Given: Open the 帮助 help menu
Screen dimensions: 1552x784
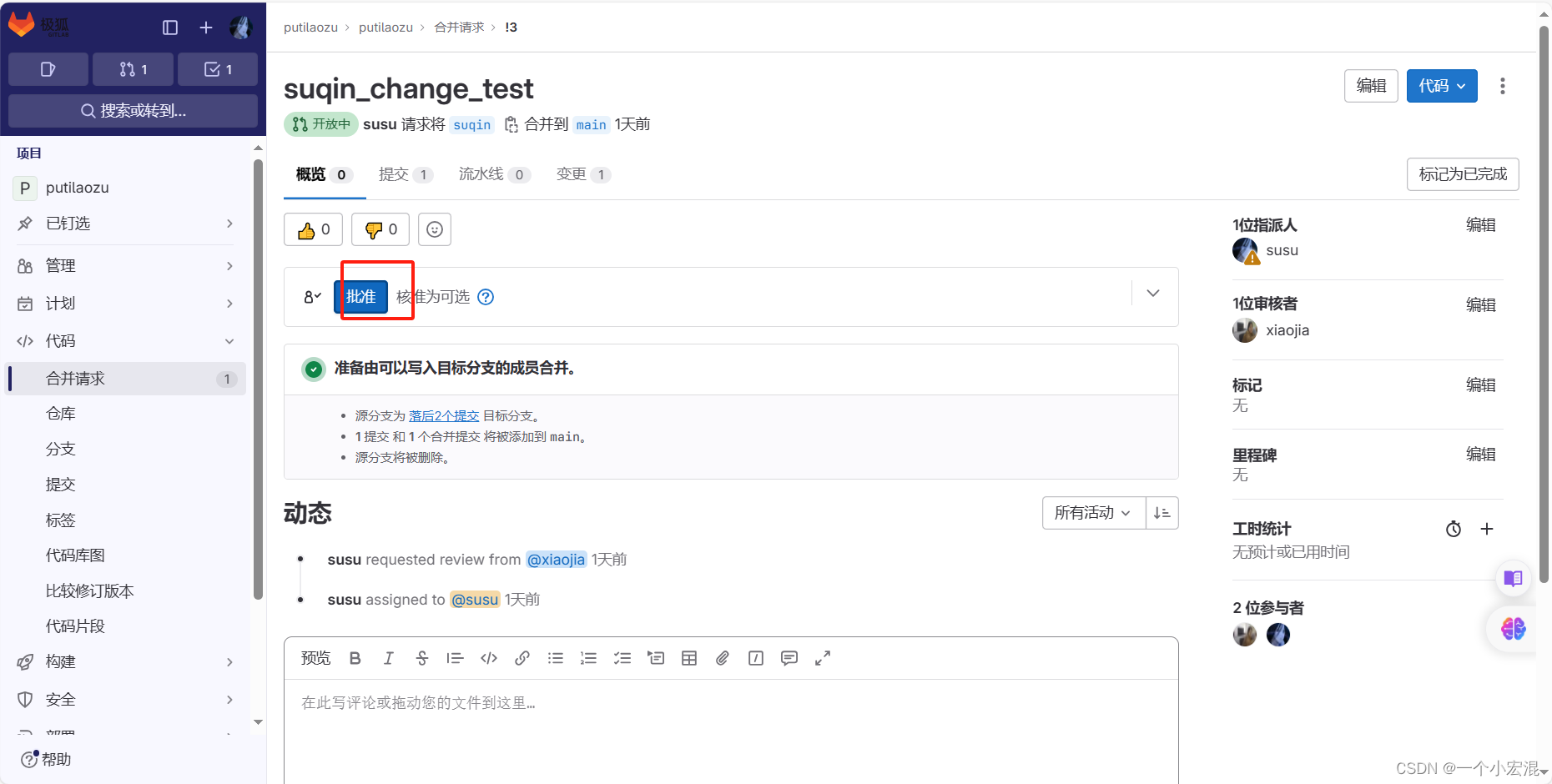Looking at the screenshot, I should pos(47,760).
